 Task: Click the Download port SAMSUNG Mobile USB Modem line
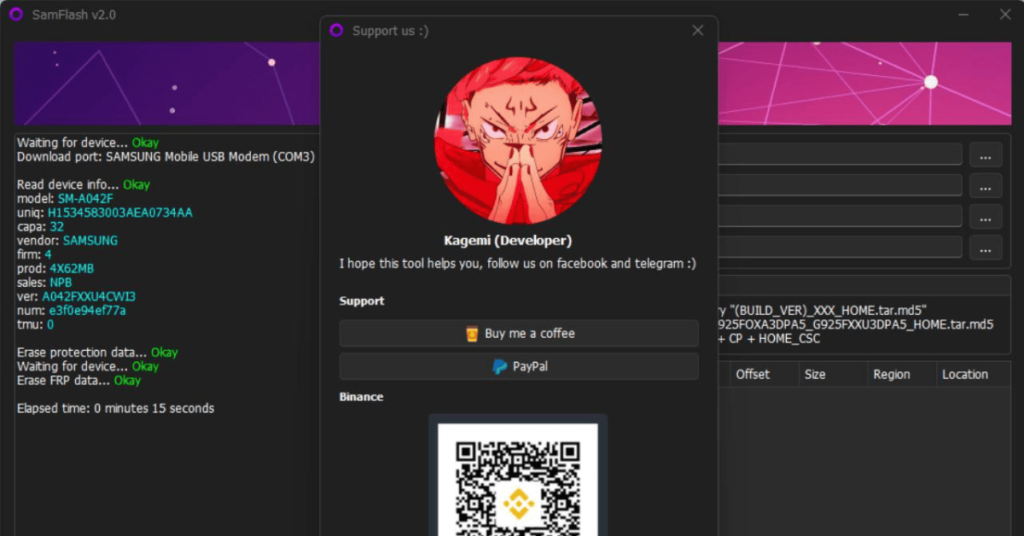tap(166, 157)
